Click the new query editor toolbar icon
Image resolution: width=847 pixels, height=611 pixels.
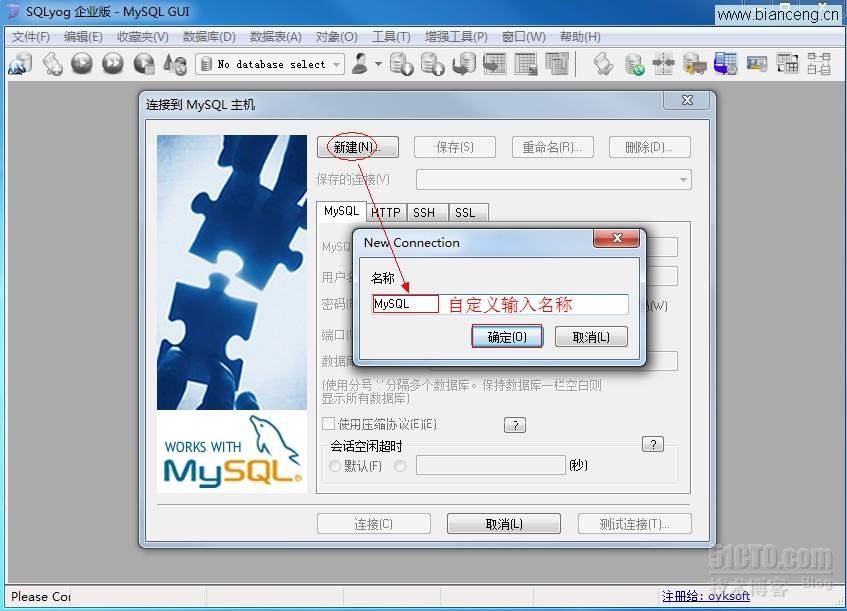[52, 64]
